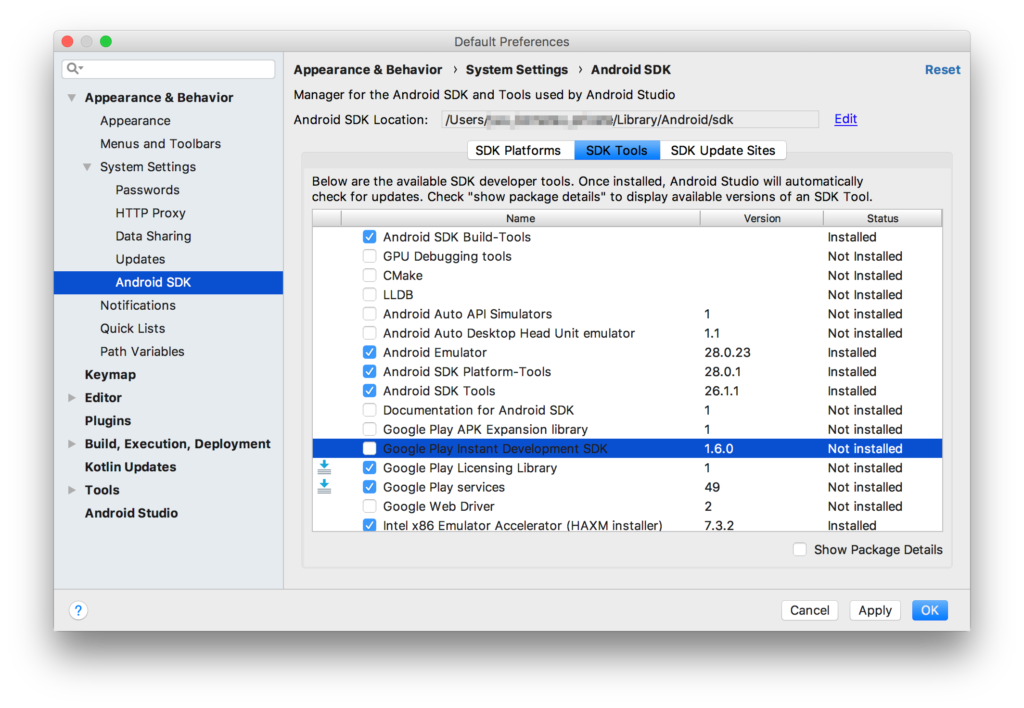1024x708 pixels.
Task: Confirm with the OK button
Action: (x=930, y=610)
